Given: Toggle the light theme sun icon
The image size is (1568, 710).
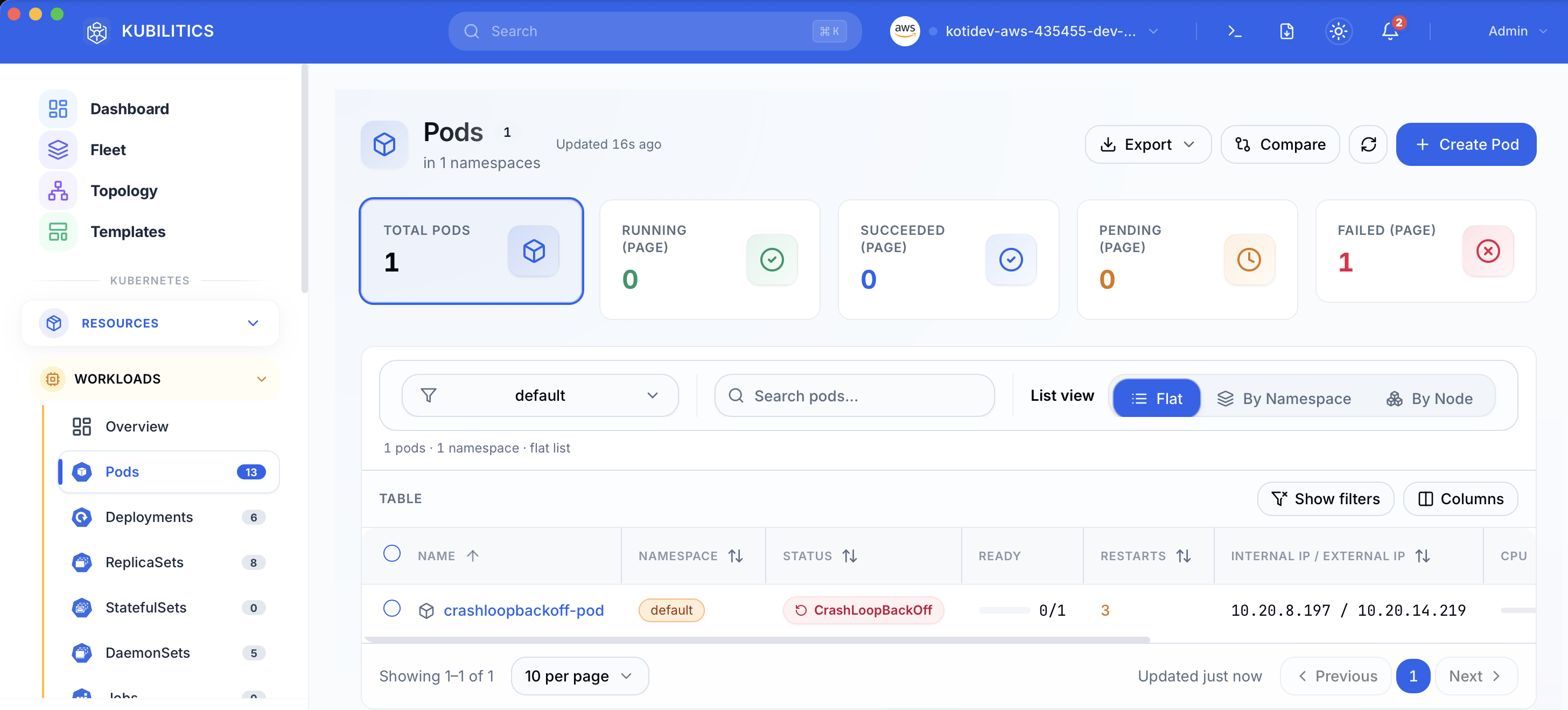Looking at the screenshot, I should pos(1338,31).
